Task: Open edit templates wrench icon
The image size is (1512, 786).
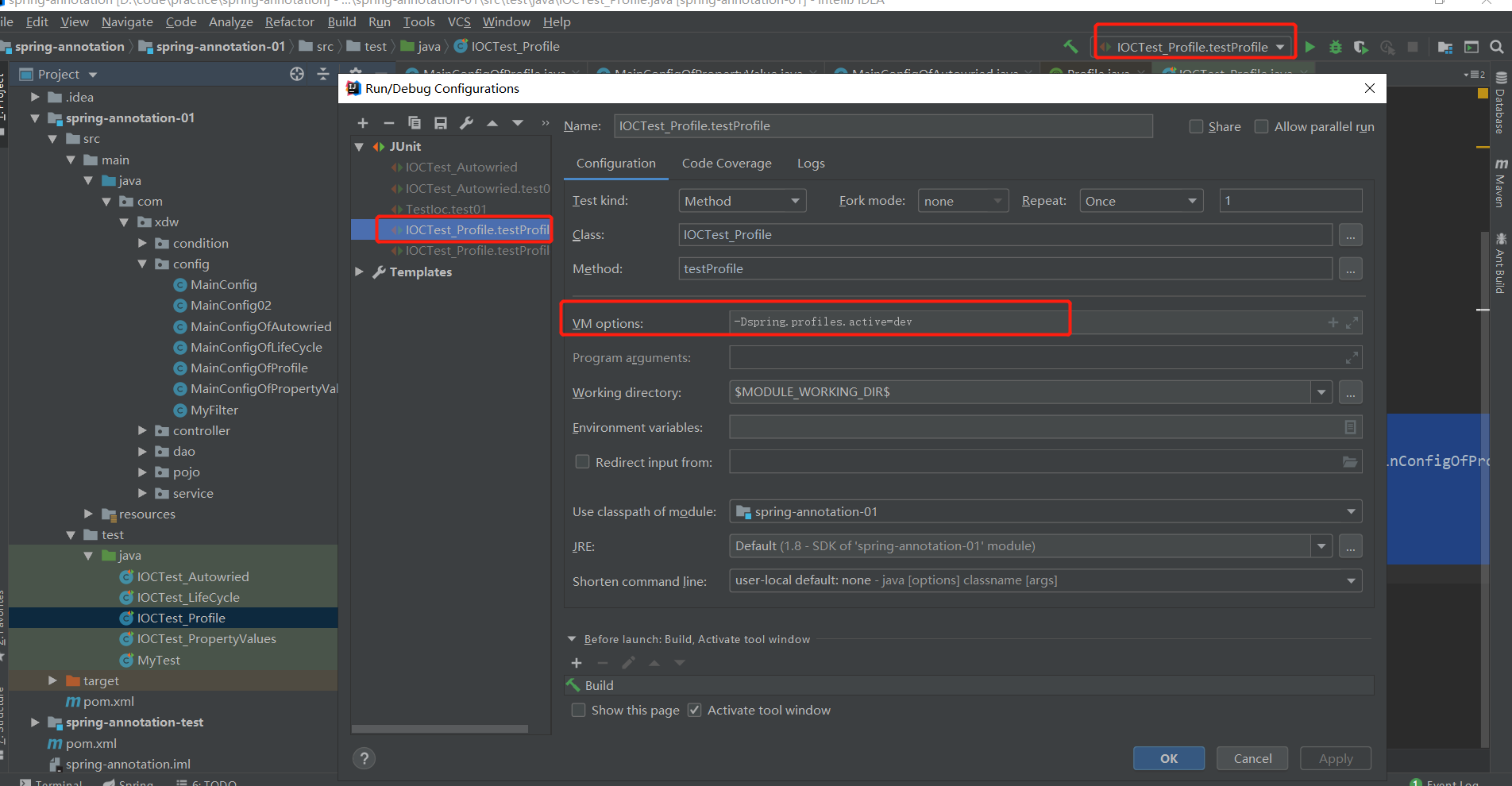Action: (467, 123)
